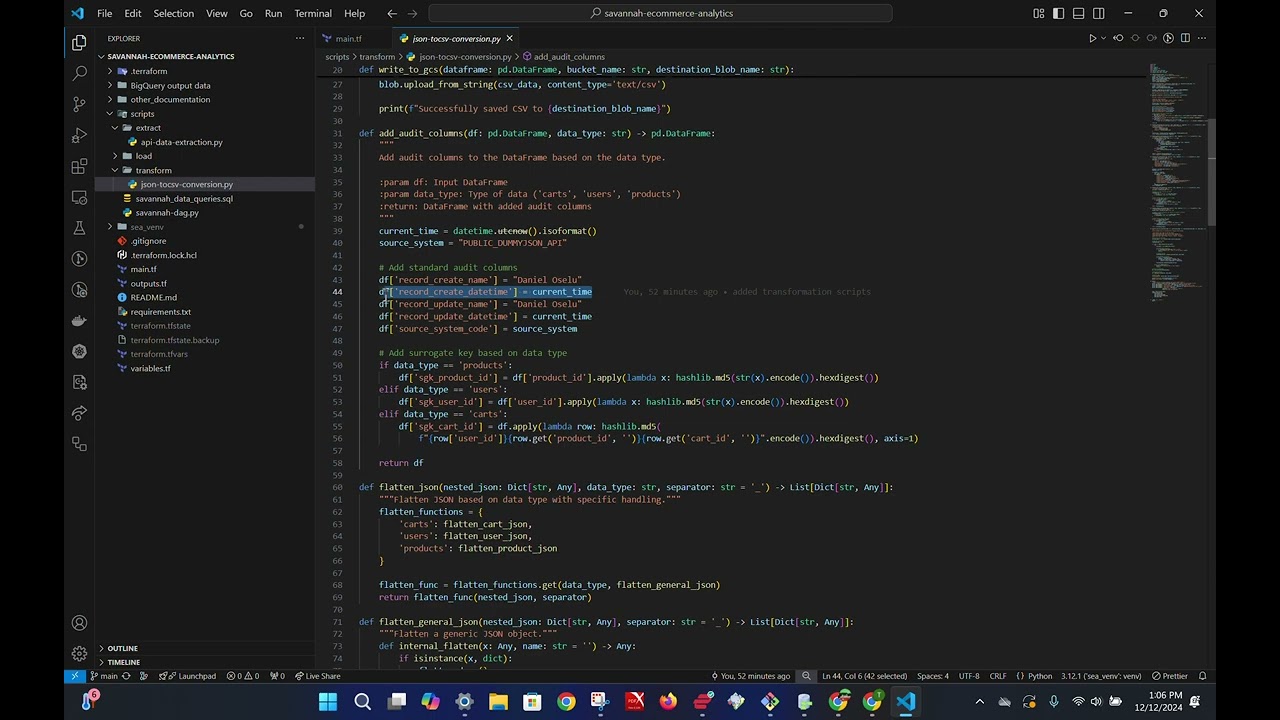1280x720 pixels.
Task: Open the Run and Debug view
Action: click(x=79, y=135)
